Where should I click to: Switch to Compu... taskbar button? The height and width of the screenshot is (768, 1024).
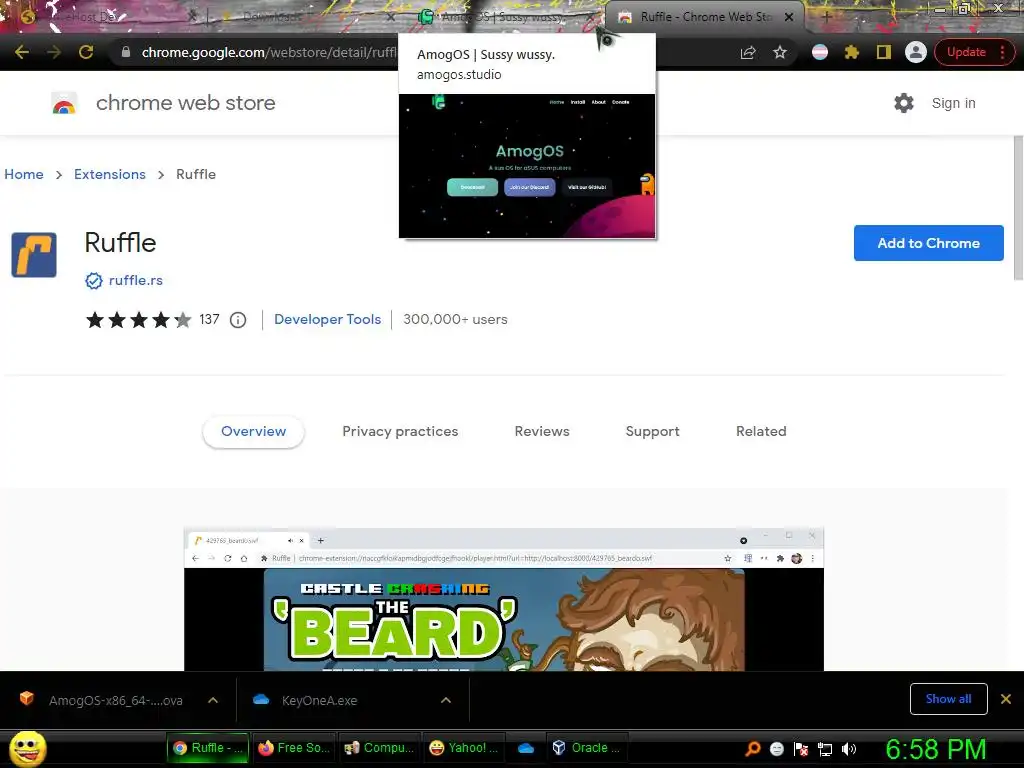coord(380,748)
